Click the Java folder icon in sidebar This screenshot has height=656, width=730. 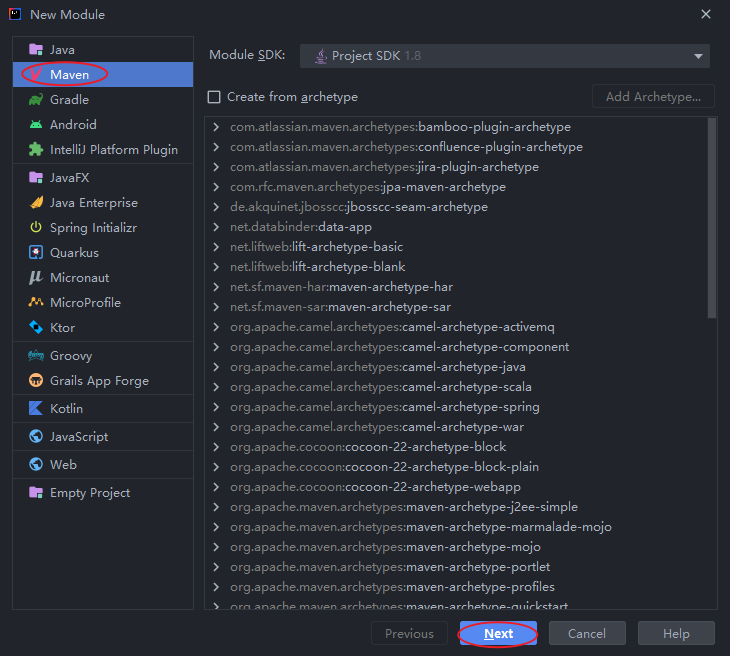point(36,49)
